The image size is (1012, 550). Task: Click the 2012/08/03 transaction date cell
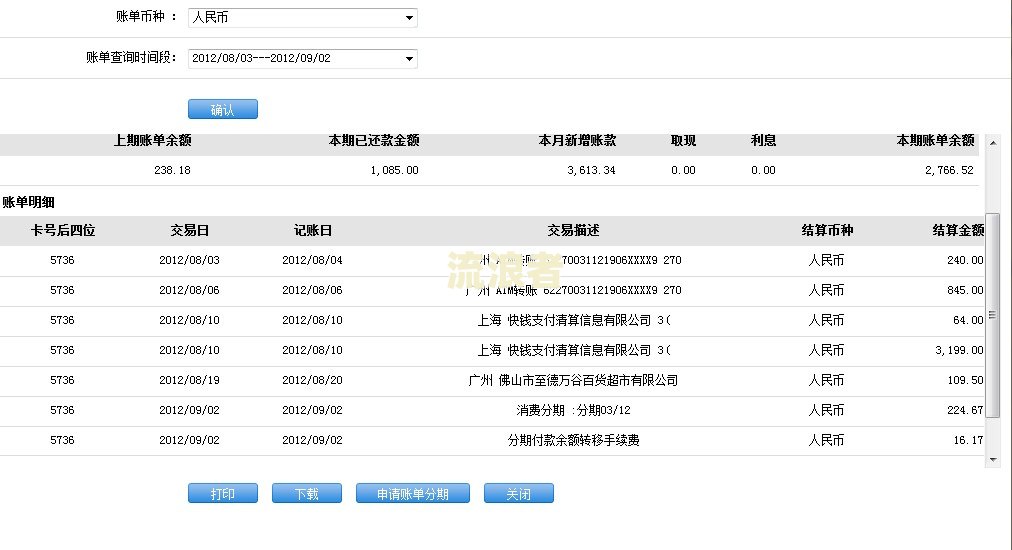(x=189, y=260)
